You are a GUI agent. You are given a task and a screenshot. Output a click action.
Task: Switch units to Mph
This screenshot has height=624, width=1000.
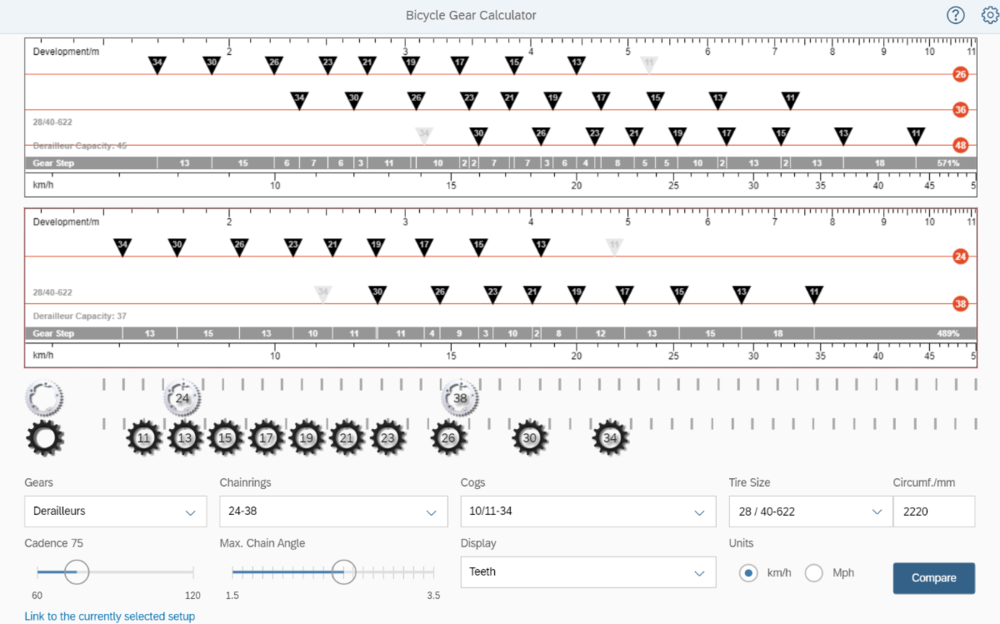pyautogui.click(x=814, y=573)
